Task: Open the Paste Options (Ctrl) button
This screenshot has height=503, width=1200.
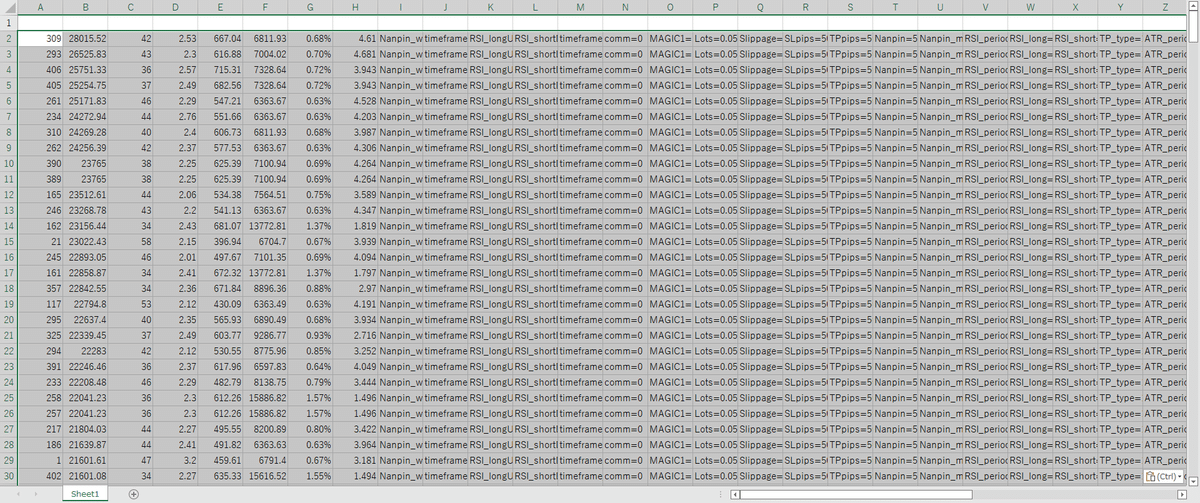Action: [x=1165, y=475]
